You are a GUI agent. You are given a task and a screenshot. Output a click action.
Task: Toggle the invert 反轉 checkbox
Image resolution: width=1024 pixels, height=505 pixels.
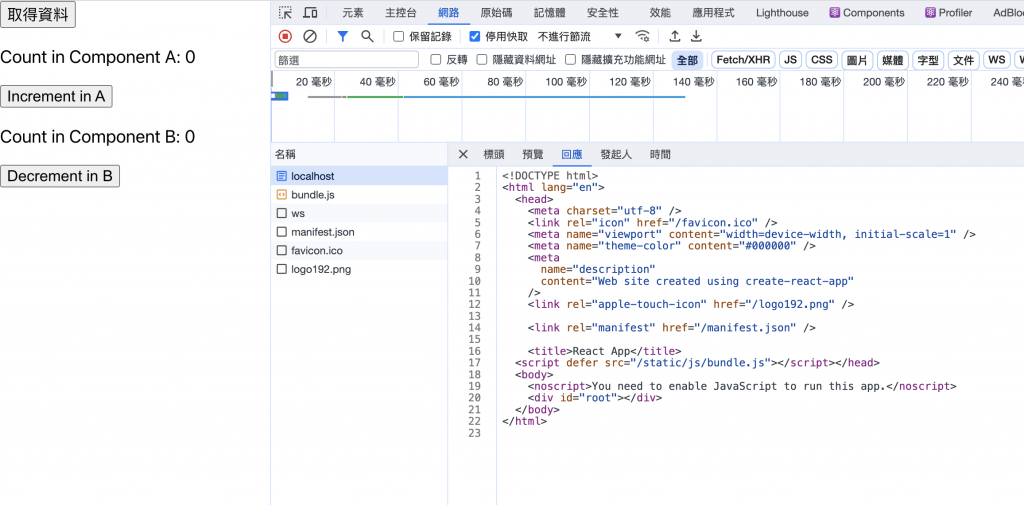[436, 60]
